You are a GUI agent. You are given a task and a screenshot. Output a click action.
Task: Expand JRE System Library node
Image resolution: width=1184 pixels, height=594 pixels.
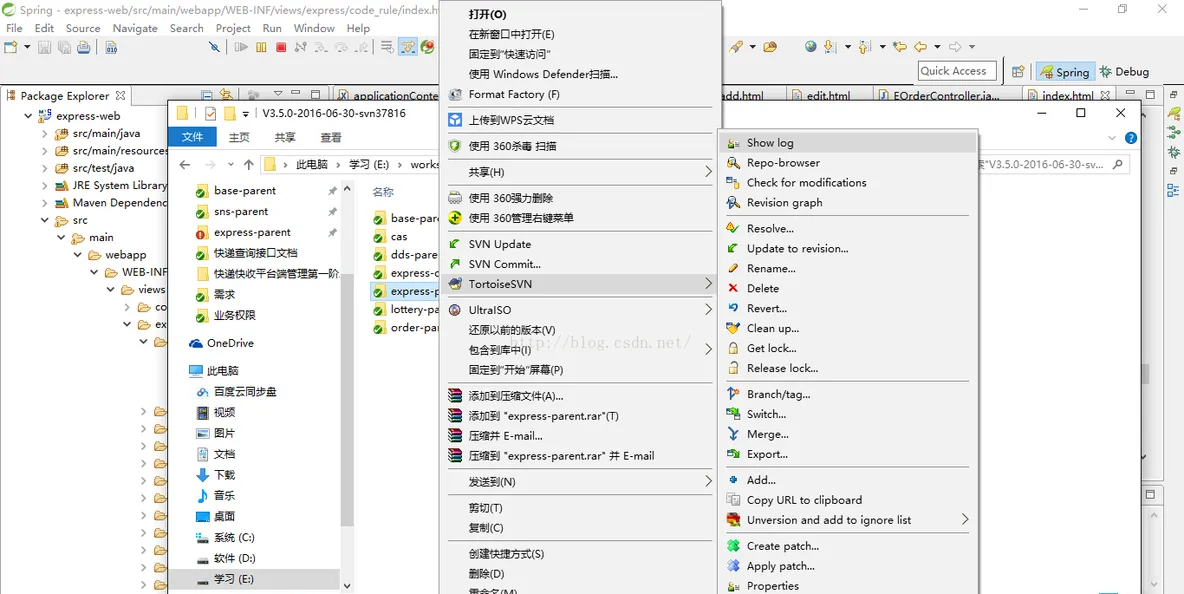[45, 185]
